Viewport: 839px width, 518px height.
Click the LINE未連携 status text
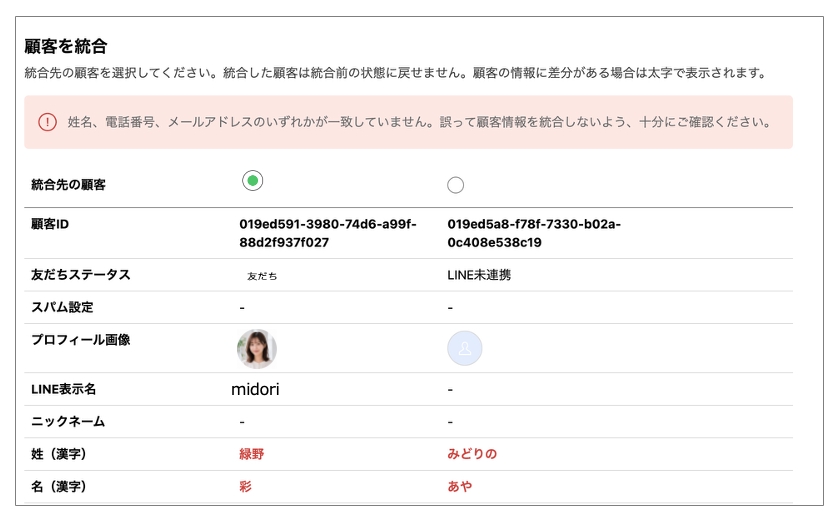(479, 275)
